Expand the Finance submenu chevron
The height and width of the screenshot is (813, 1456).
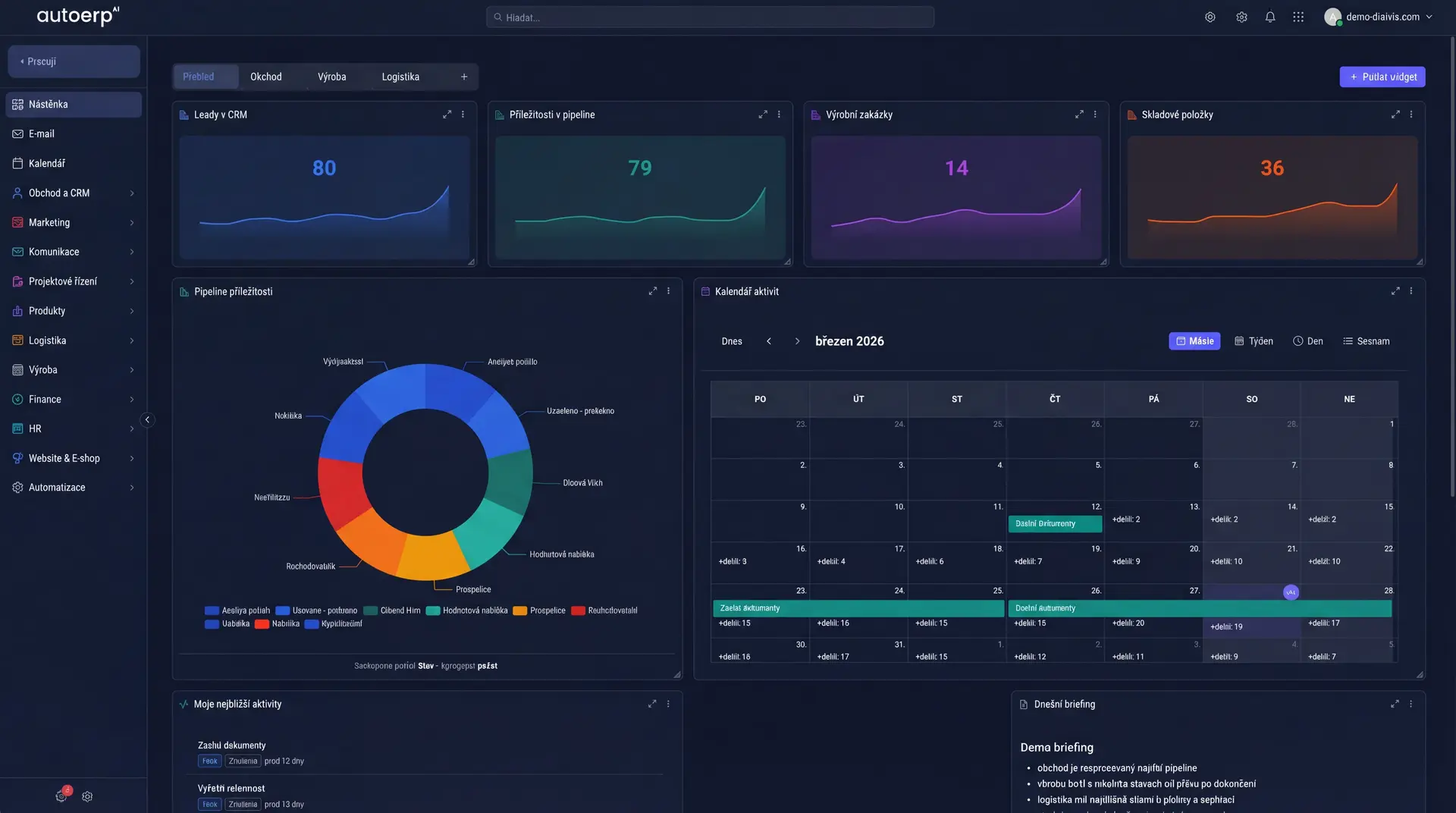tap(132, 400)
